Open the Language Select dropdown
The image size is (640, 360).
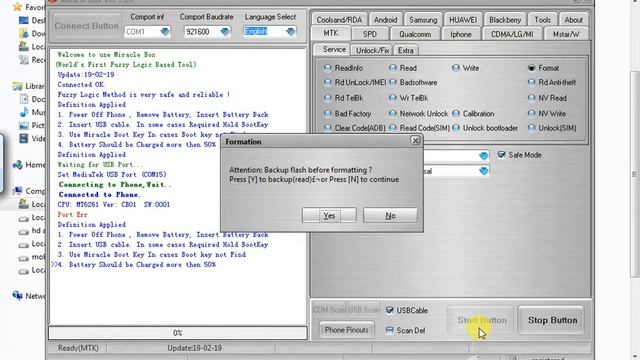(x=290, y=31)
